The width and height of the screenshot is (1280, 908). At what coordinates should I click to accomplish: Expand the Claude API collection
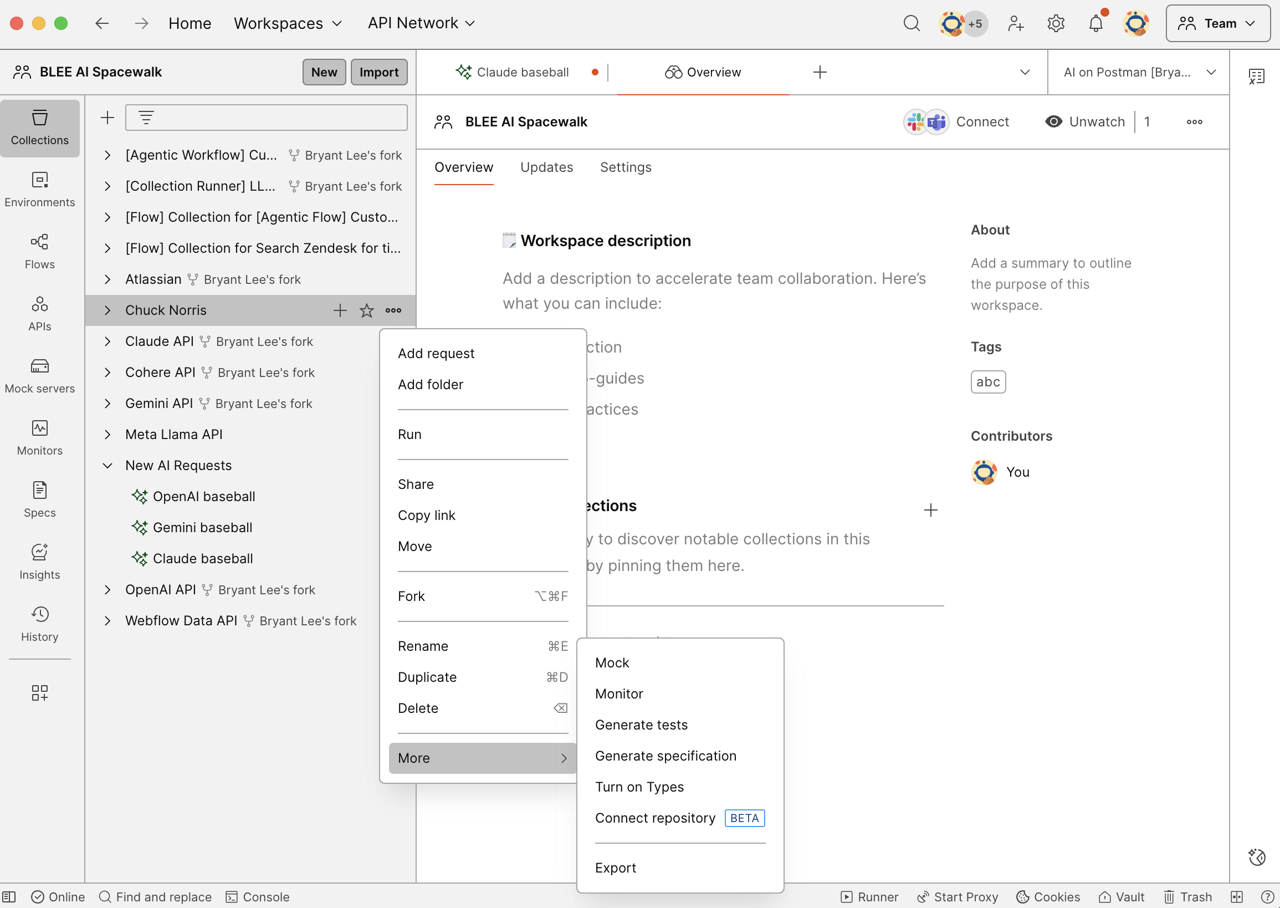pos(108,342)
